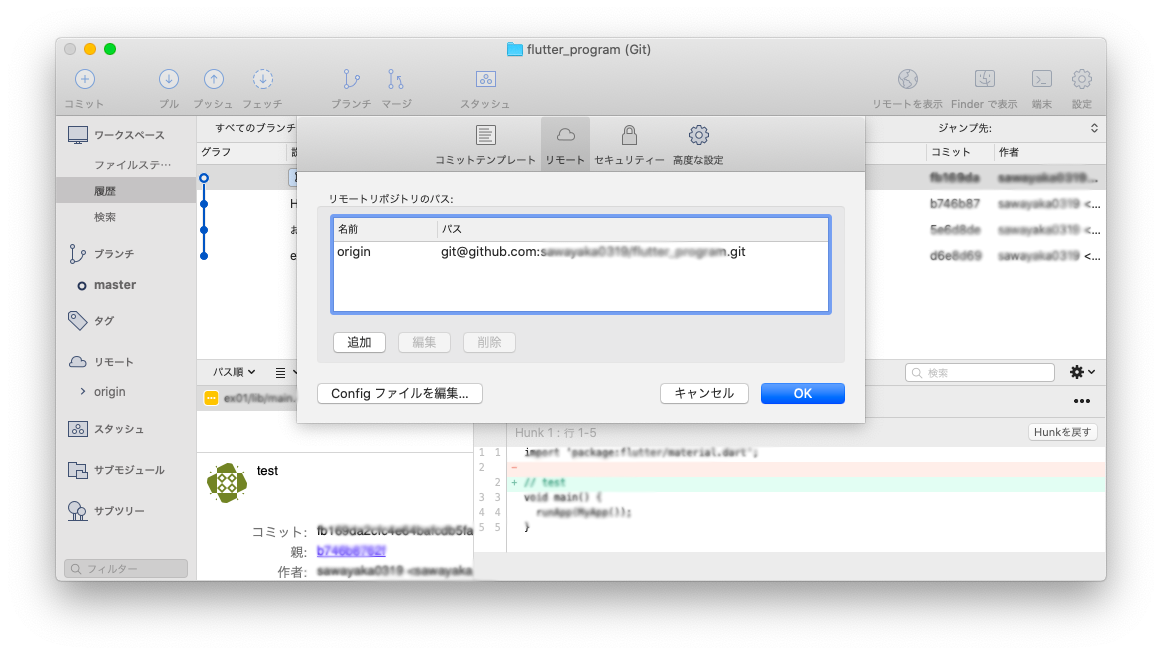Select Workspace (ワークスペース) in sidebar

point(116,135)
